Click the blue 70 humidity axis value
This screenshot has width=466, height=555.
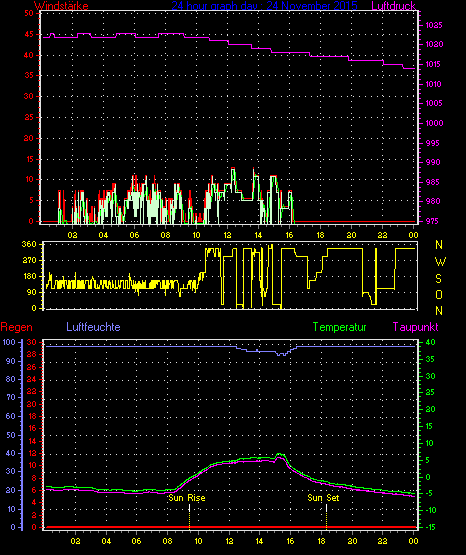11,397
